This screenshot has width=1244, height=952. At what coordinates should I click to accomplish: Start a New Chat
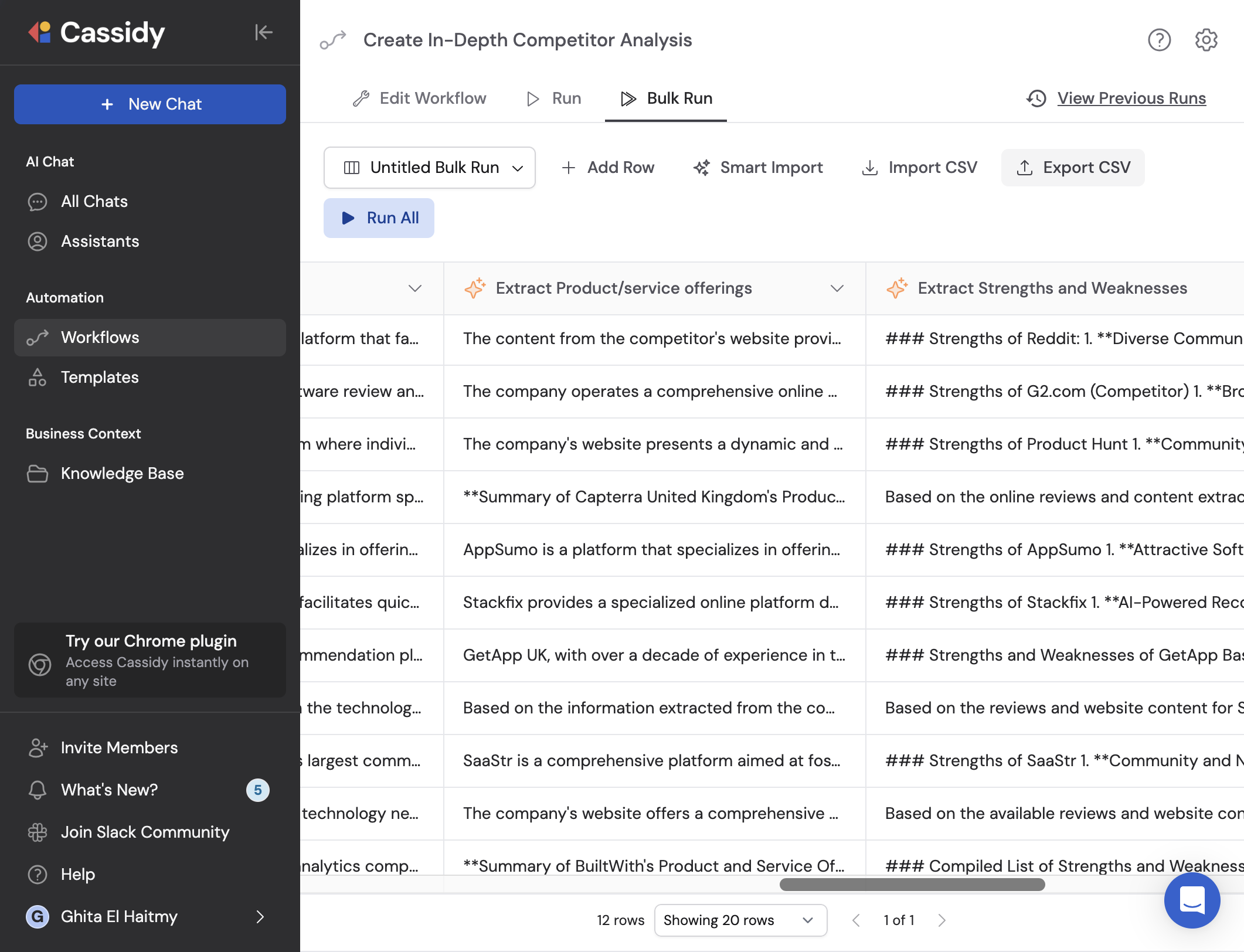[x=150, y=104]
